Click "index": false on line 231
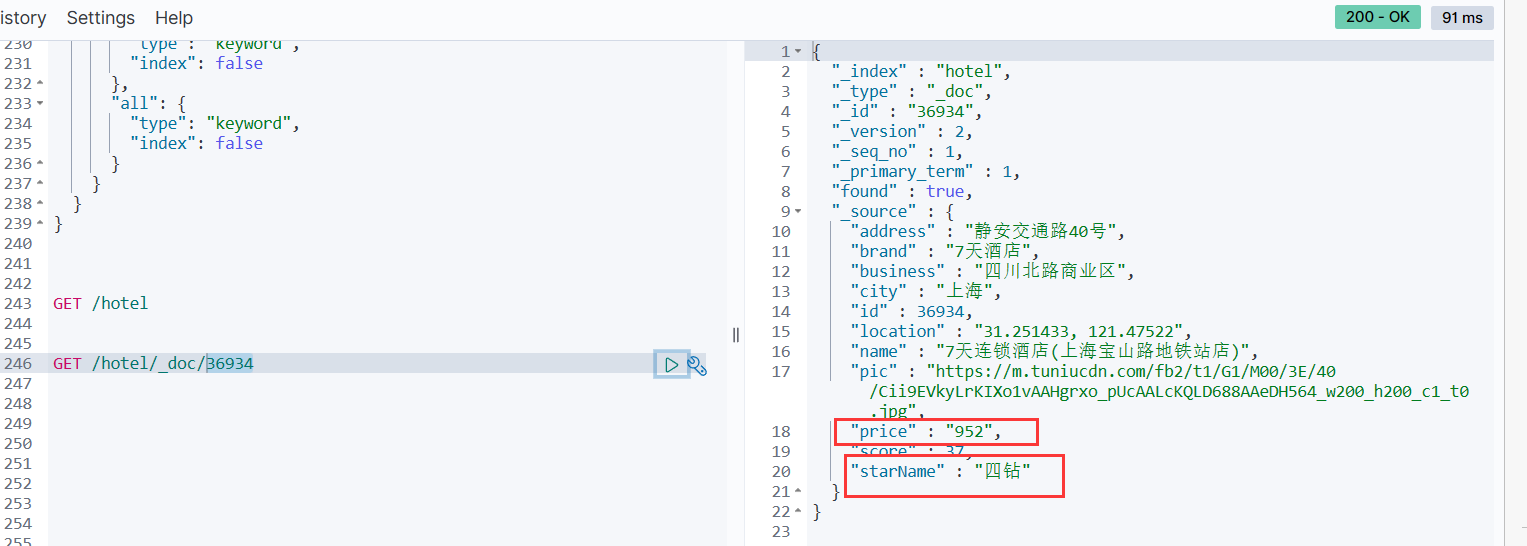Image resolution: width=1527 pixels, height=546 pixels. tap(196, 63)
